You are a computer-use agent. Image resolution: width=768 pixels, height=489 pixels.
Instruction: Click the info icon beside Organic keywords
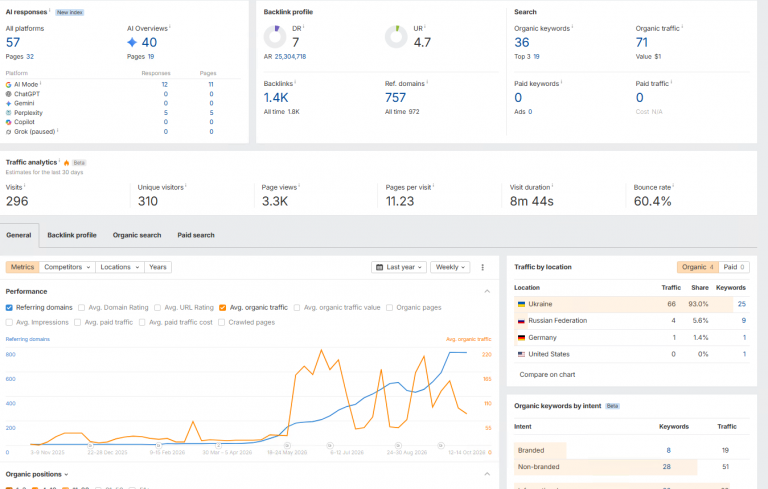coord(572,27)
